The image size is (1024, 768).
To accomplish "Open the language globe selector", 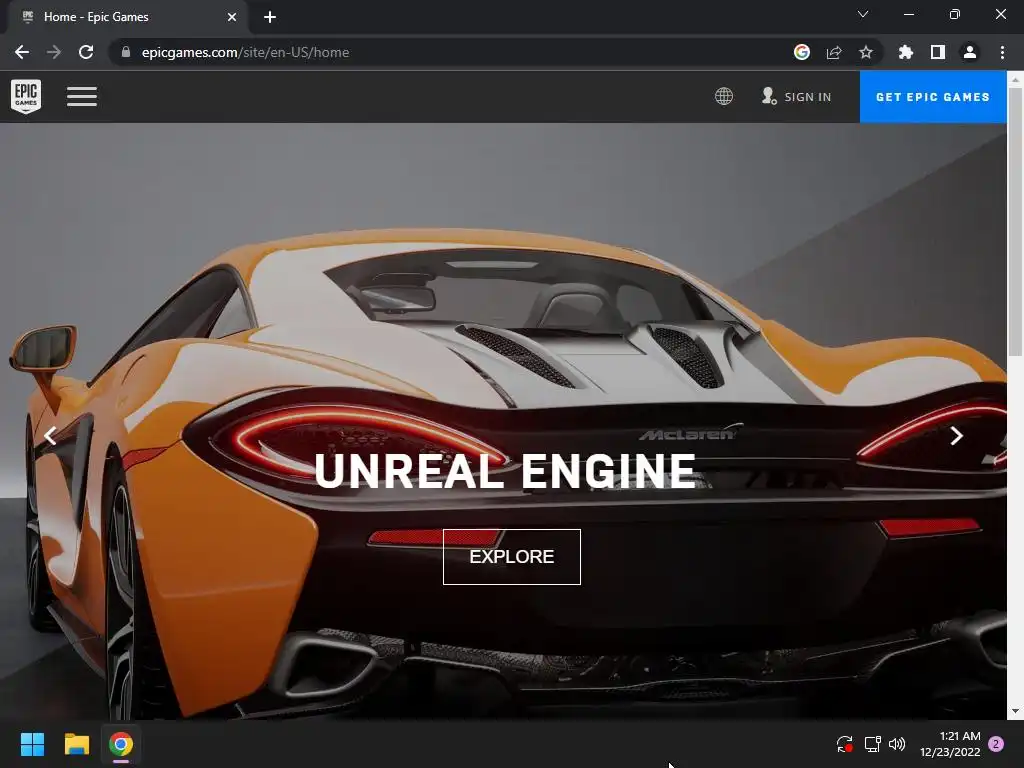I will [x=724, y=97].
